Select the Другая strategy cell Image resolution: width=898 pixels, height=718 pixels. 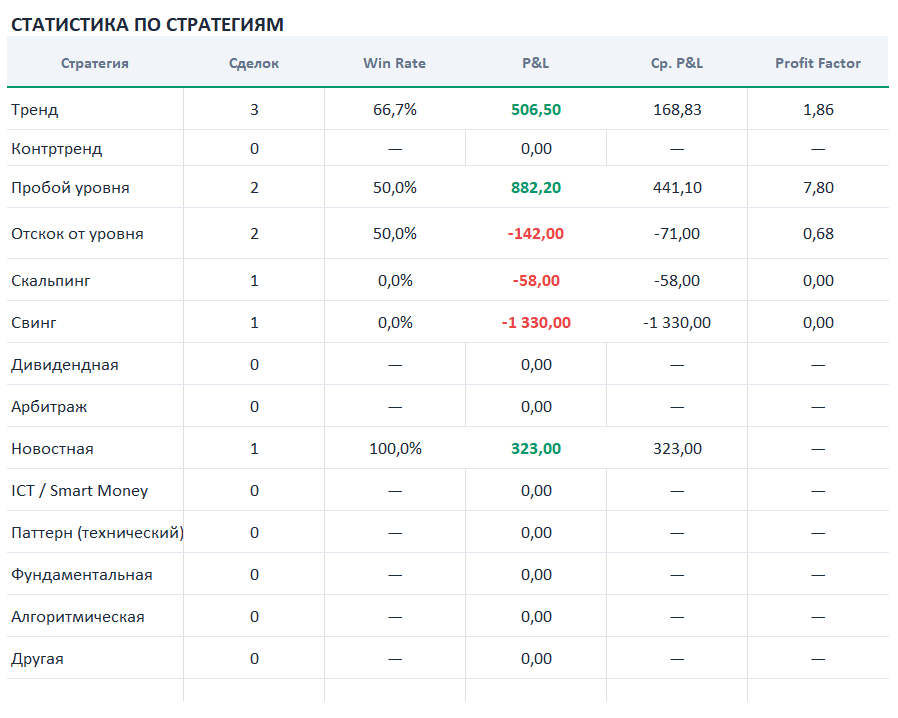(95, 658)
